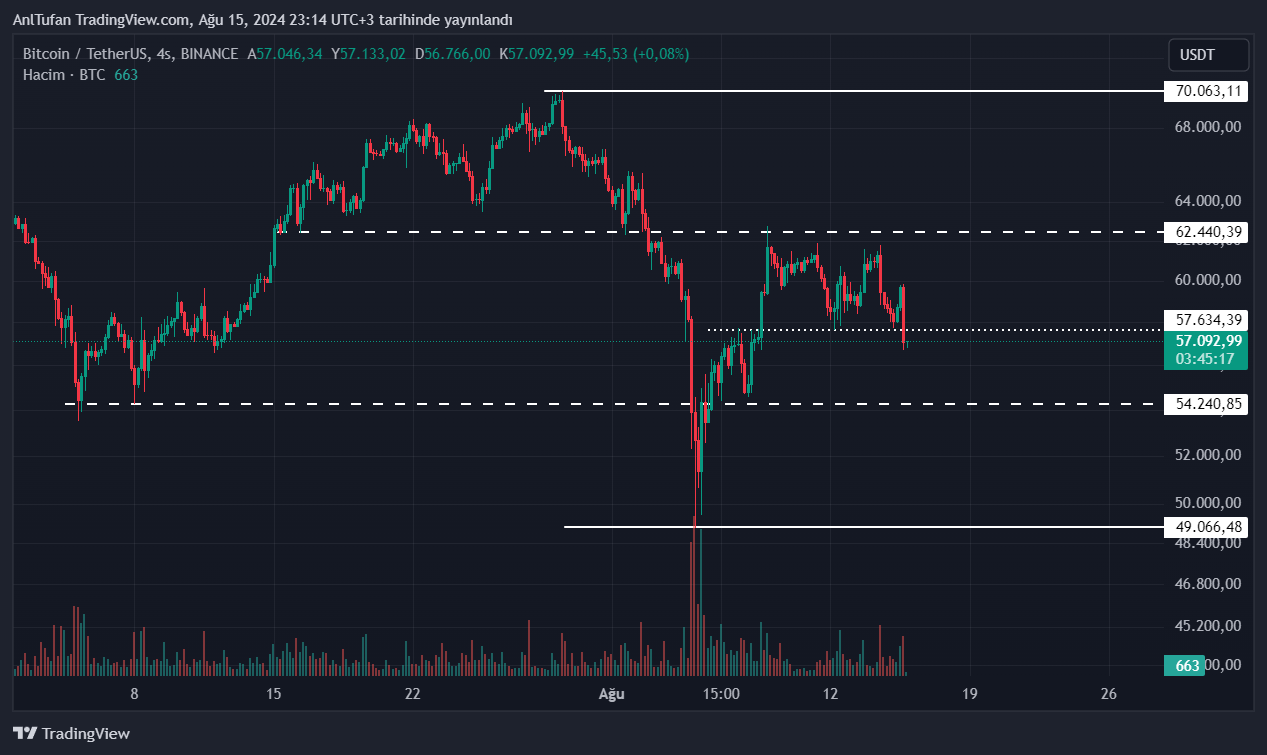This screenshot has height=755, width=1267.
Task: Open the USDT currency selector
Action: point(1208,54)
